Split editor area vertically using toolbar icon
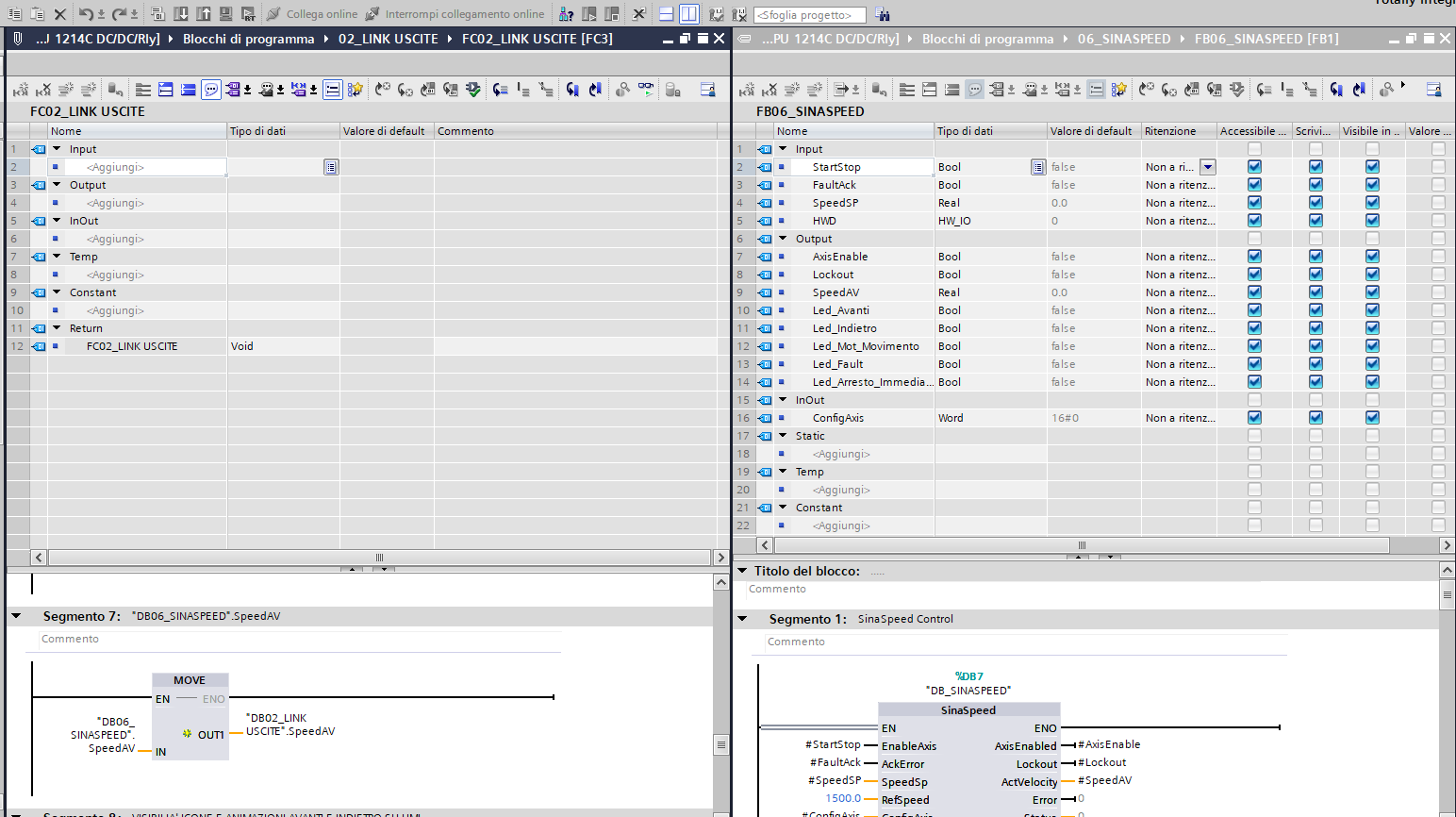Image resolution: width=1456 pixels, height=817 pixels. coord(689,14)
